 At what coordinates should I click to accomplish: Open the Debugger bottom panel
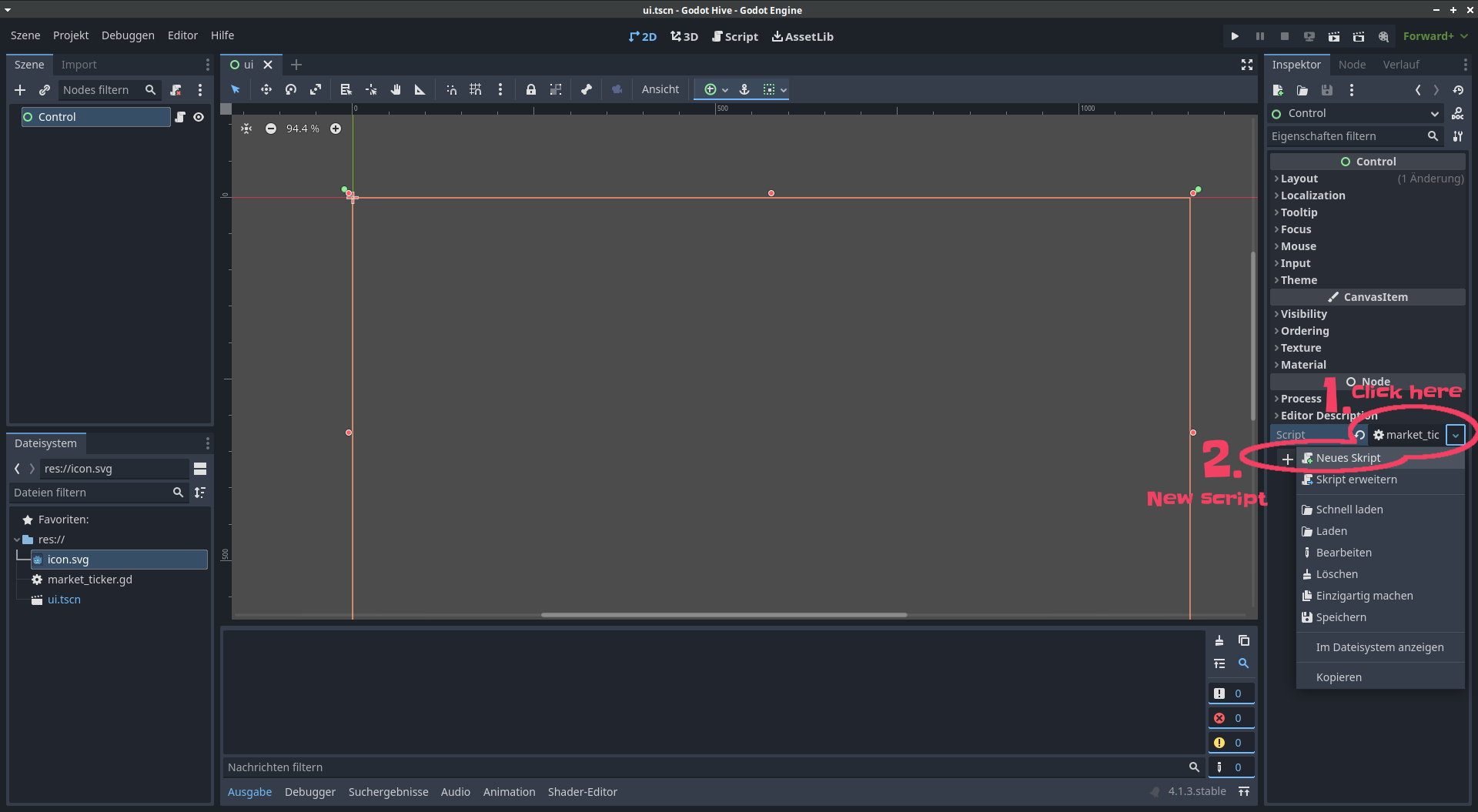coord(310,792)
